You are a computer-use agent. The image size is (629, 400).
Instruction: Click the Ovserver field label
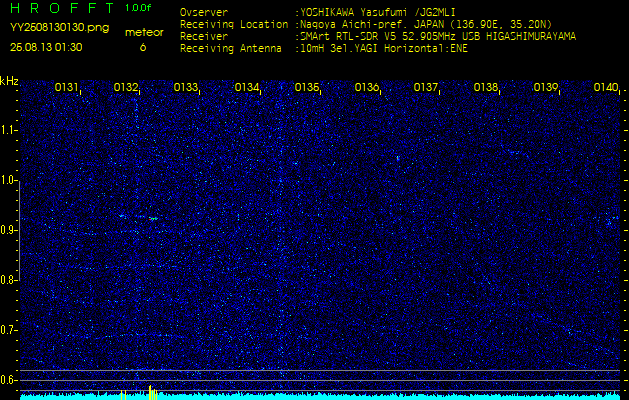[x=204, y=12]
